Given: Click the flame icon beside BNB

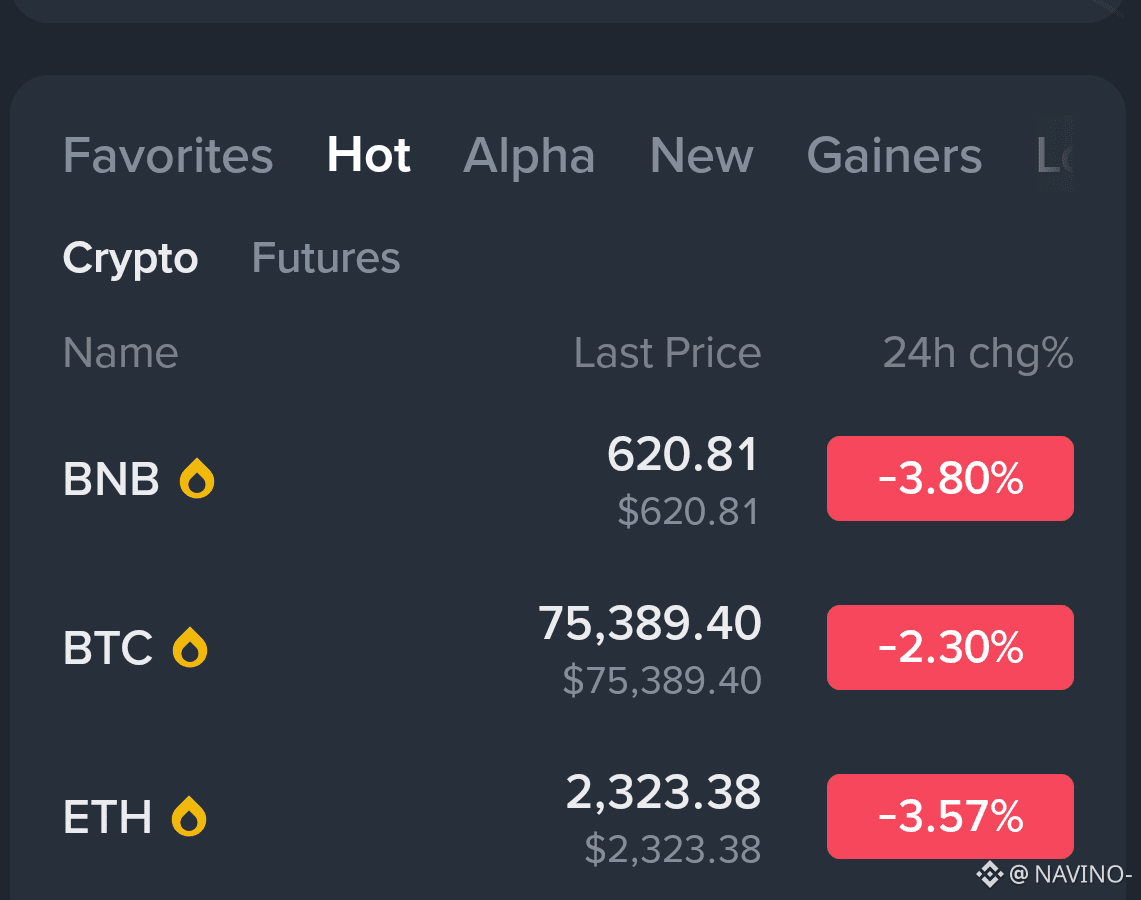Looking at the screenshot, I should coord(197,478).
